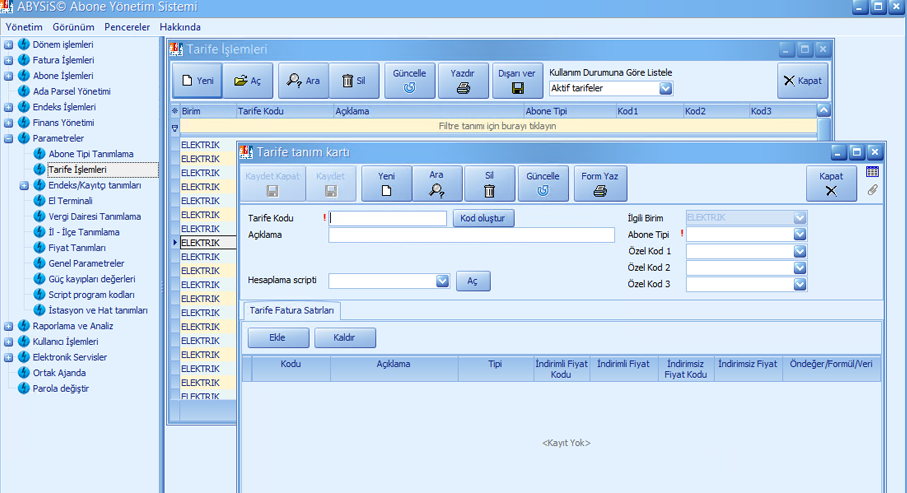Select Ada Parsel Yönetimi in the tree
907x493 pixels.
[72, 91]
